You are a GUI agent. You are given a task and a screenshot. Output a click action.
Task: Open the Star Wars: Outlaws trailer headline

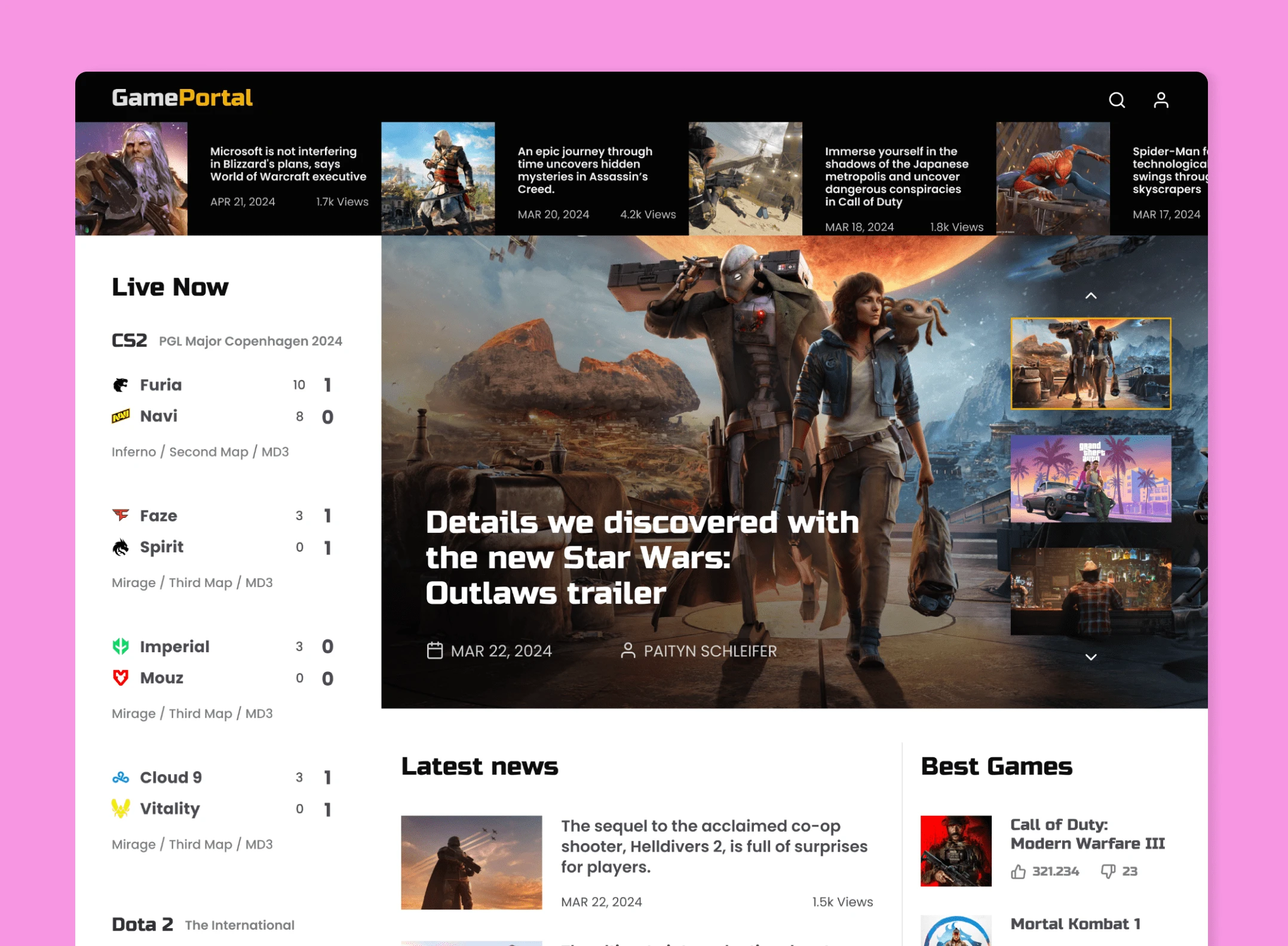coord(642,557)
